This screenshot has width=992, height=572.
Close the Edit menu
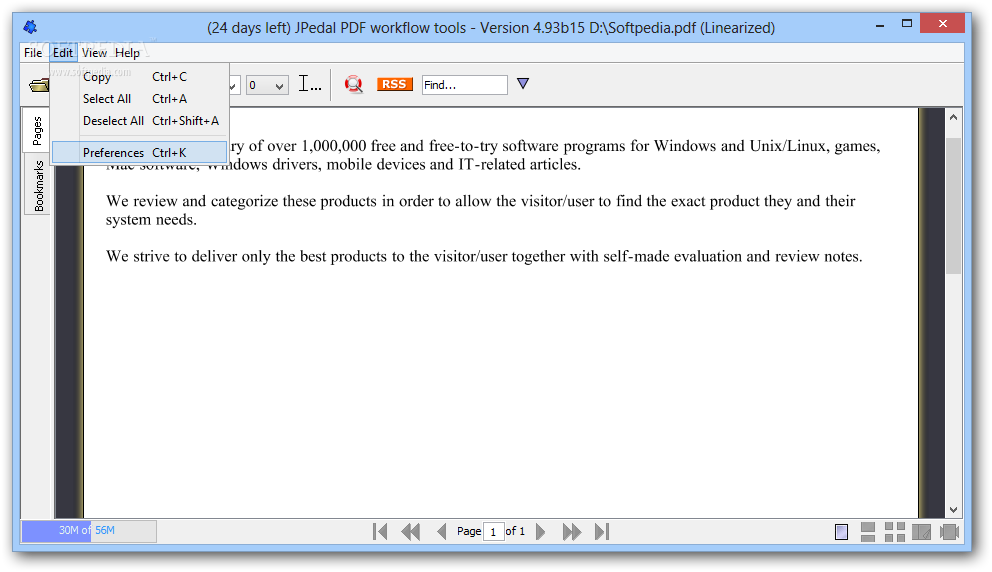point(63,53)
